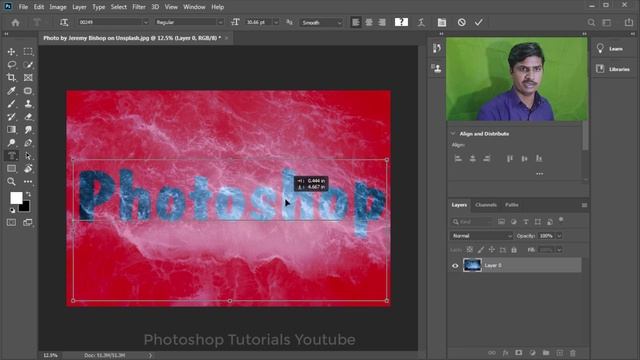The height and width of the screenshot is (360, 640).
Task: Open Layers panel menu
Action: point(584,205)
